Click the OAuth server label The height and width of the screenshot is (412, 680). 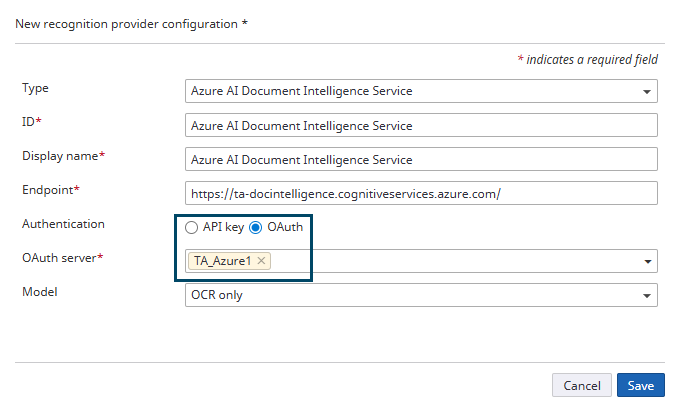click(x=62, y=258)
